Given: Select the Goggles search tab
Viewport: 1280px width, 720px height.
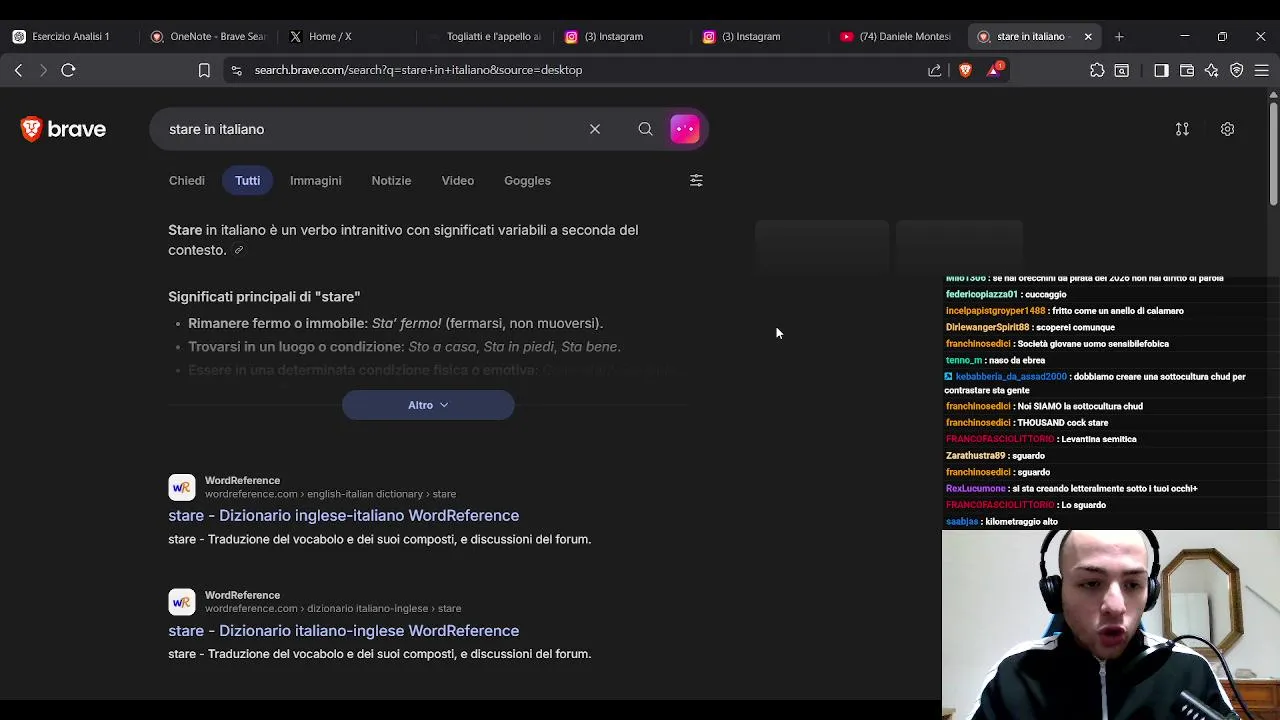Looking at the screenshot, I should point(527,181).
